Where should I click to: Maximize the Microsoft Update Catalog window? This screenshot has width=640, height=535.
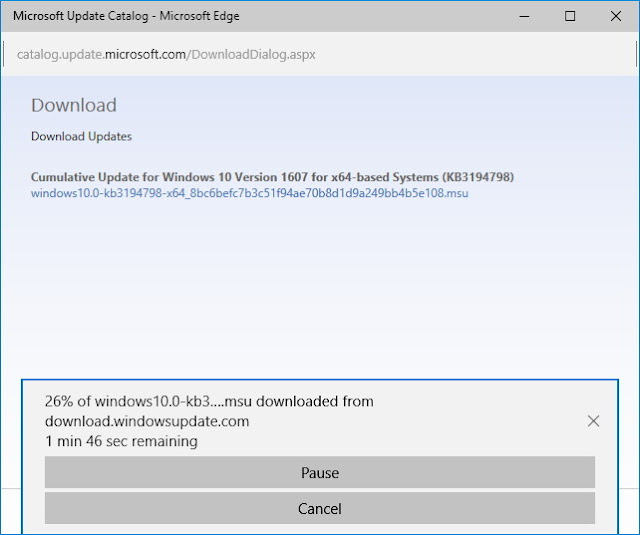pos(570,16)
